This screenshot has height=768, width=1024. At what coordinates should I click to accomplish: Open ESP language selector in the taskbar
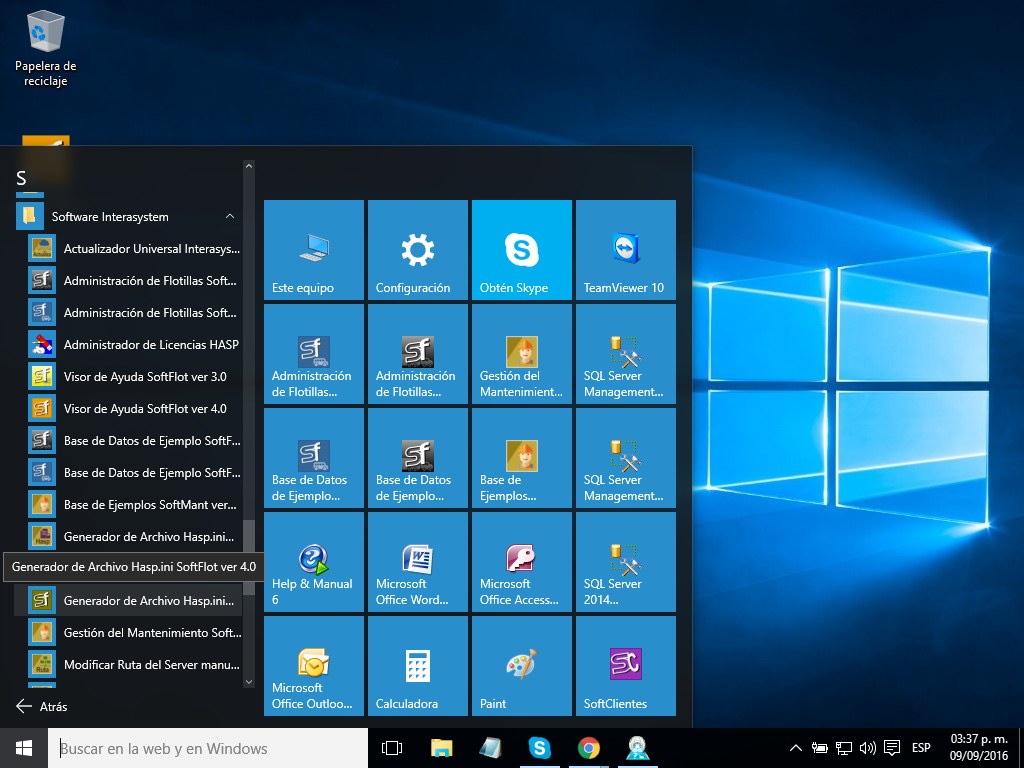(x=921, y=748)
